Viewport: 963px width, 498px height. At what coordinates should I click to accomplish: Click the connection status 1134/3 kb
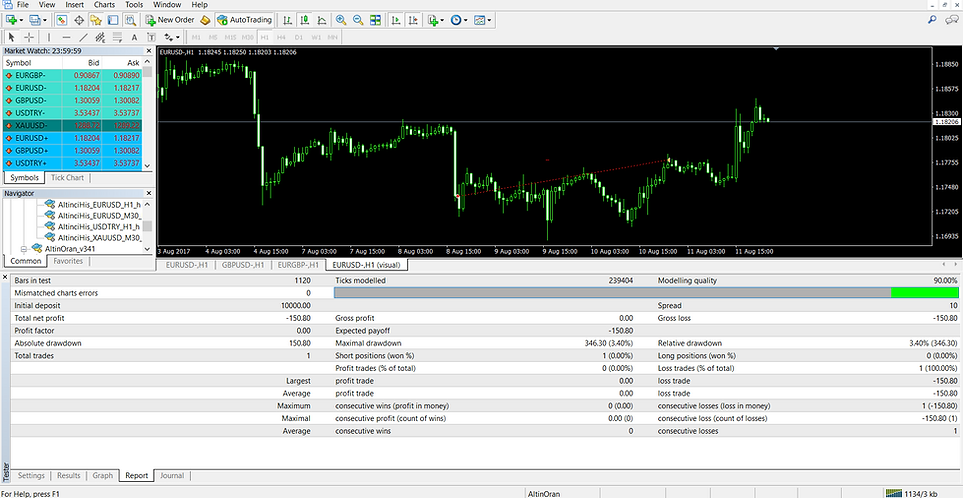click(x=910, y=493)
